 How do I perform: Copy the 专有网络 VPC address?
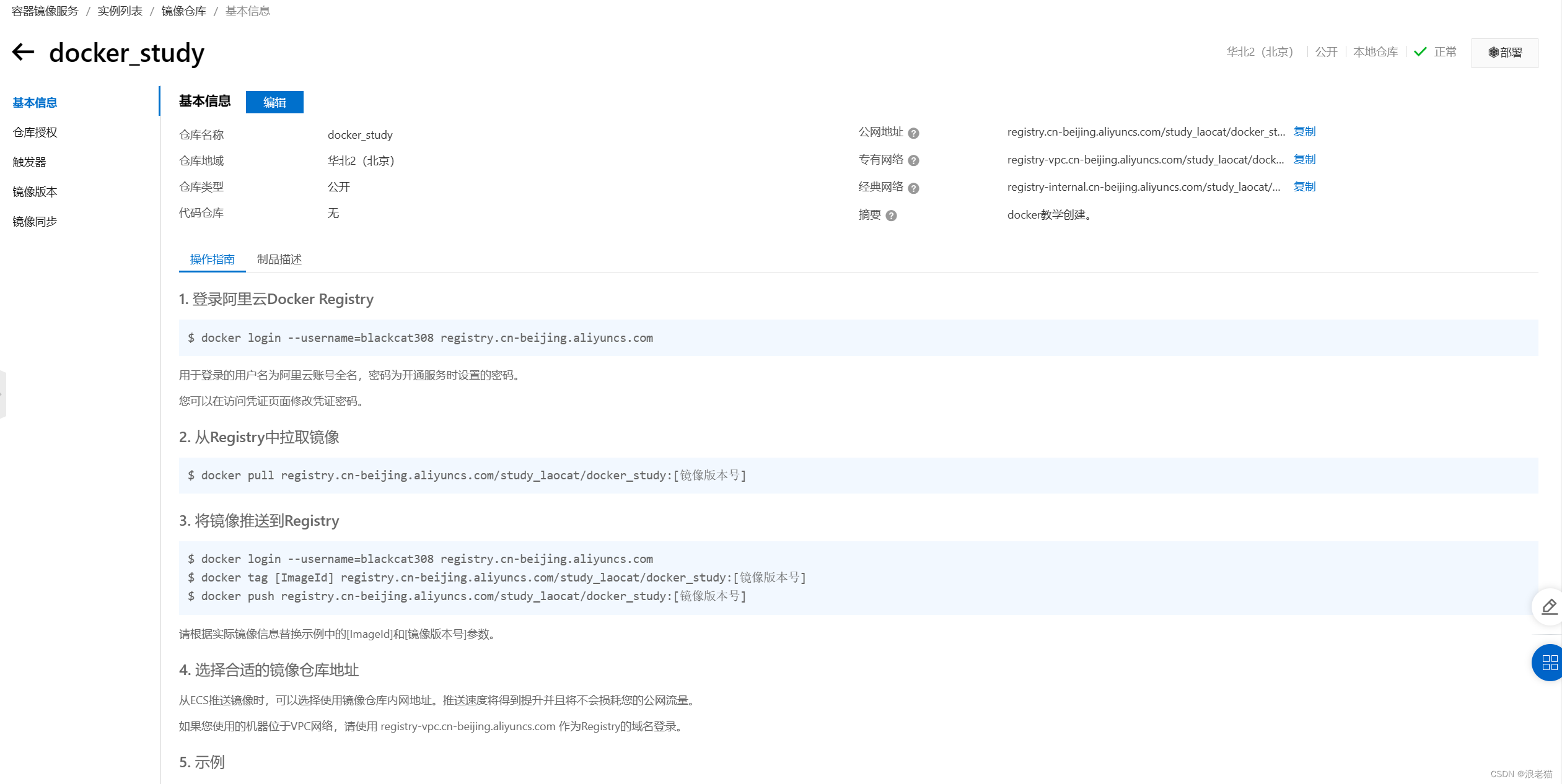coord(1304,159)
